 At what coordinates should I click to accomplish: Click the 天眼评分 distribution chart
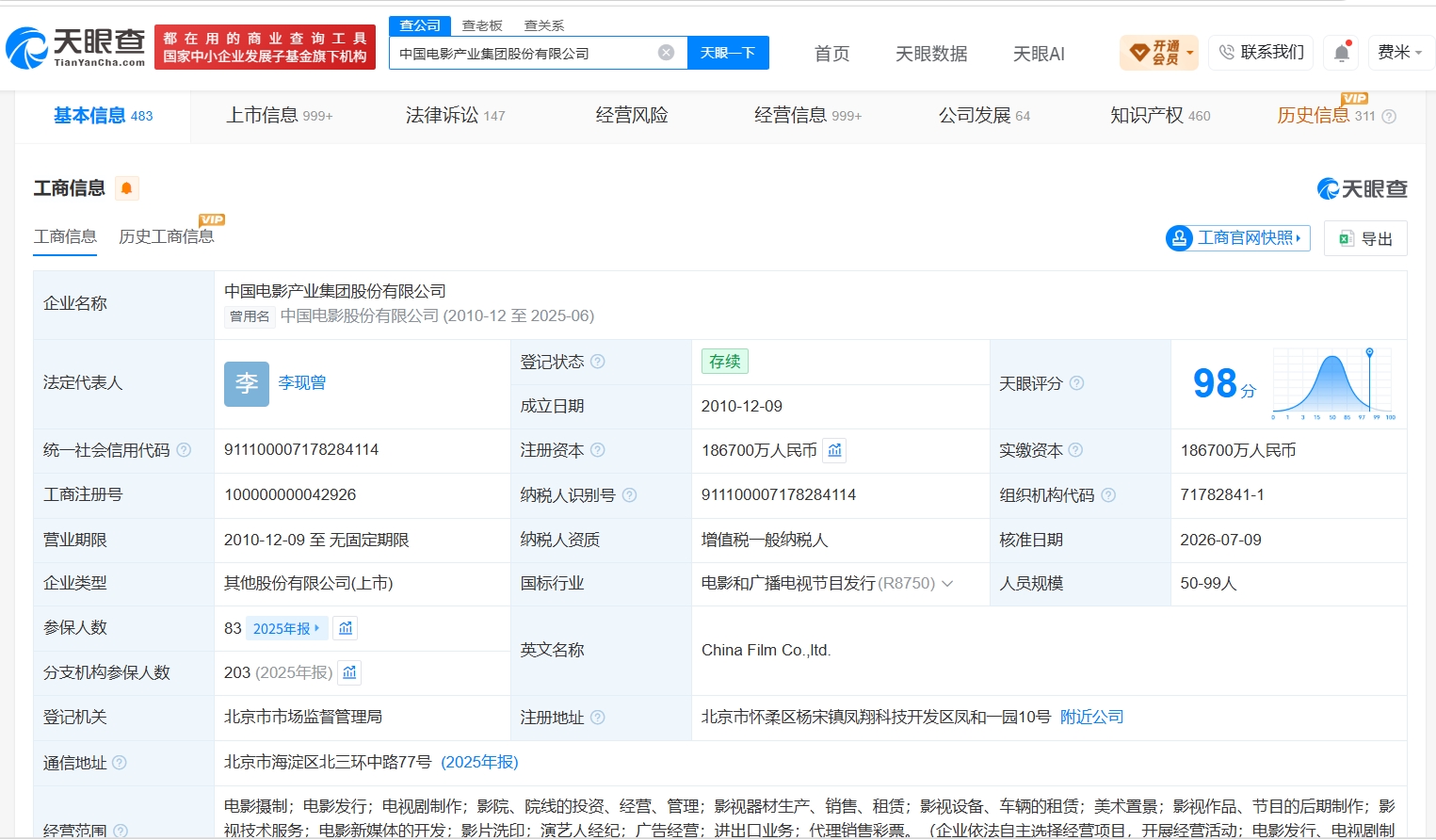pyautogui.click(x=1332, y=383)
